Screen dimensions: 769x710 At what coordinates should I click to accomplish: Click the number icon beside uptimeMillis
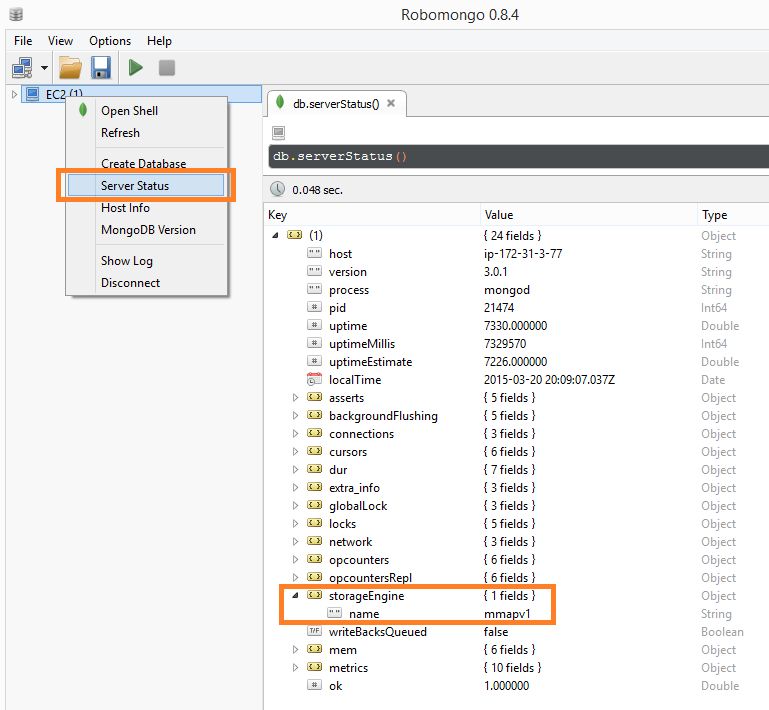click(314, 343)
